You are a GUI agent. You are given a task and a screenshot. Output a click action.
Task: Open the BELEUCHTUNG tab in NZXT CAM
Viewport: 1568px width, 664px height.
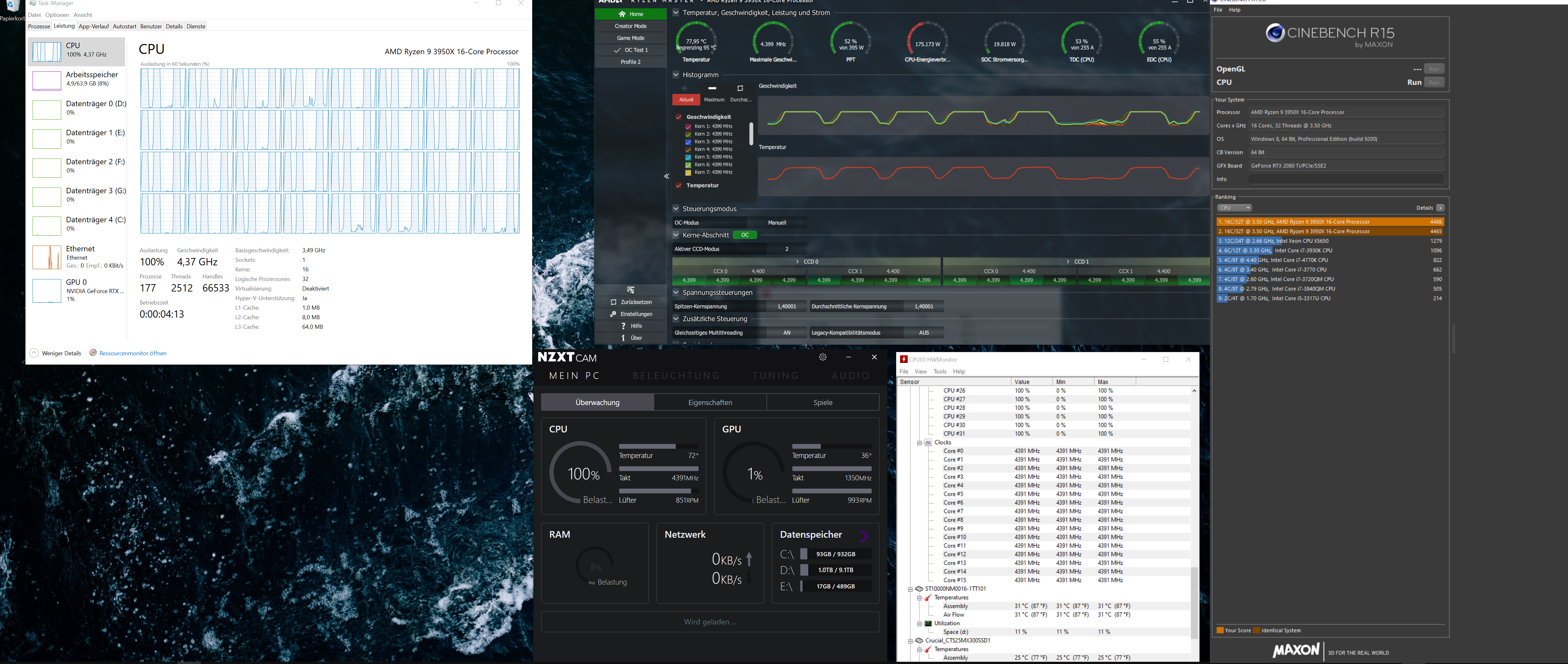click(676, 376)
